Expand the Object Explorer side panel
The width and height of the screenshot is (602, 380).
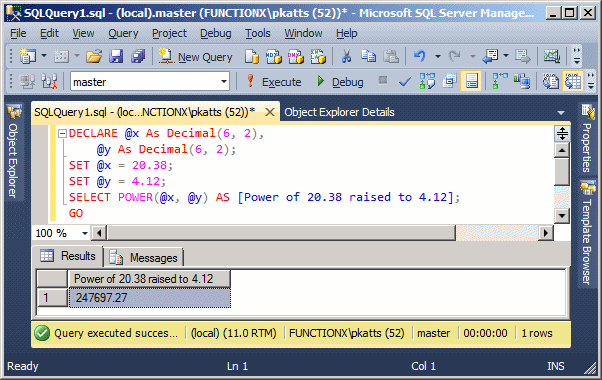click(x=13, y=152)
